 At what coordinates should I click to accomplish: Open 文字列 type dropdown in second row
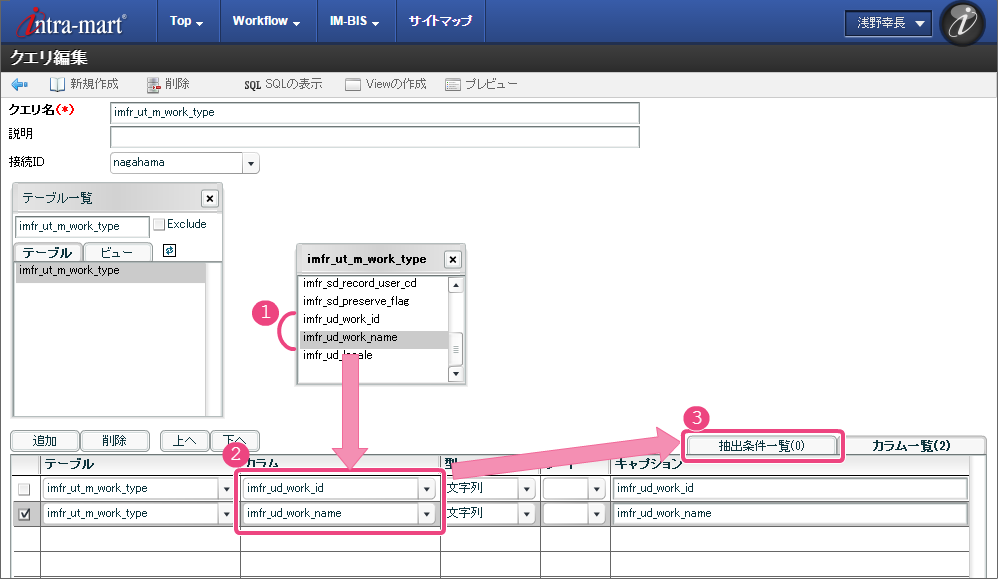[x=526, y=514]
